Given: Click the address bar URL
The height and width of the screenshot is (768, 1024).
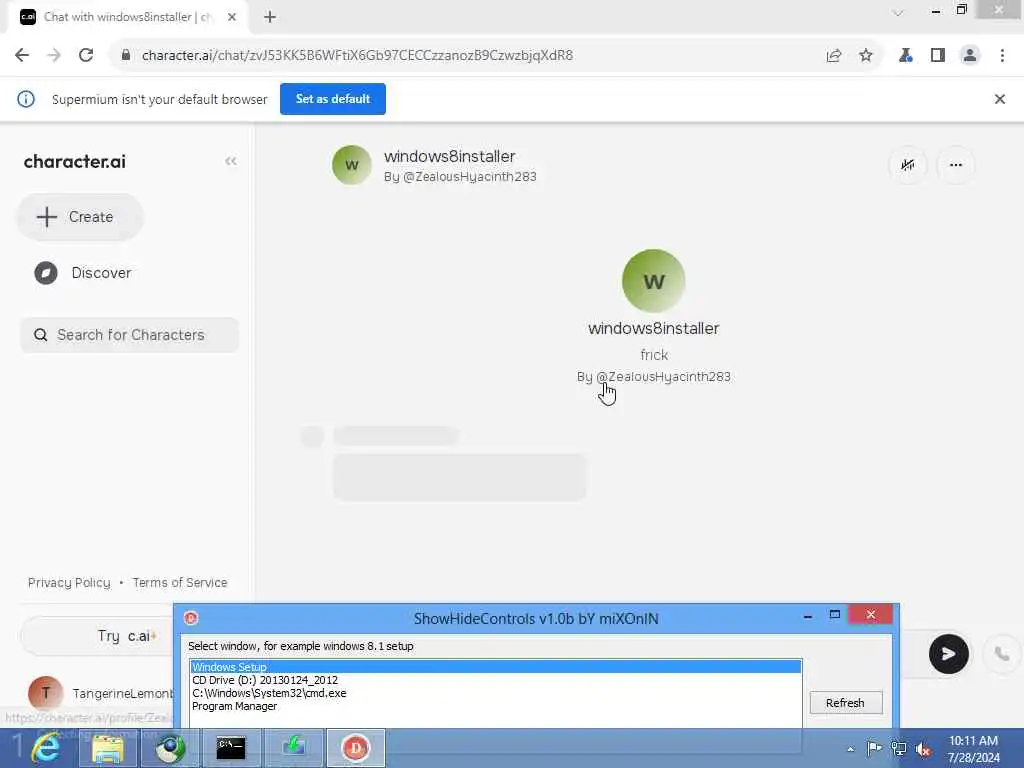Looking at the screenshot, I should pos(357,56).
